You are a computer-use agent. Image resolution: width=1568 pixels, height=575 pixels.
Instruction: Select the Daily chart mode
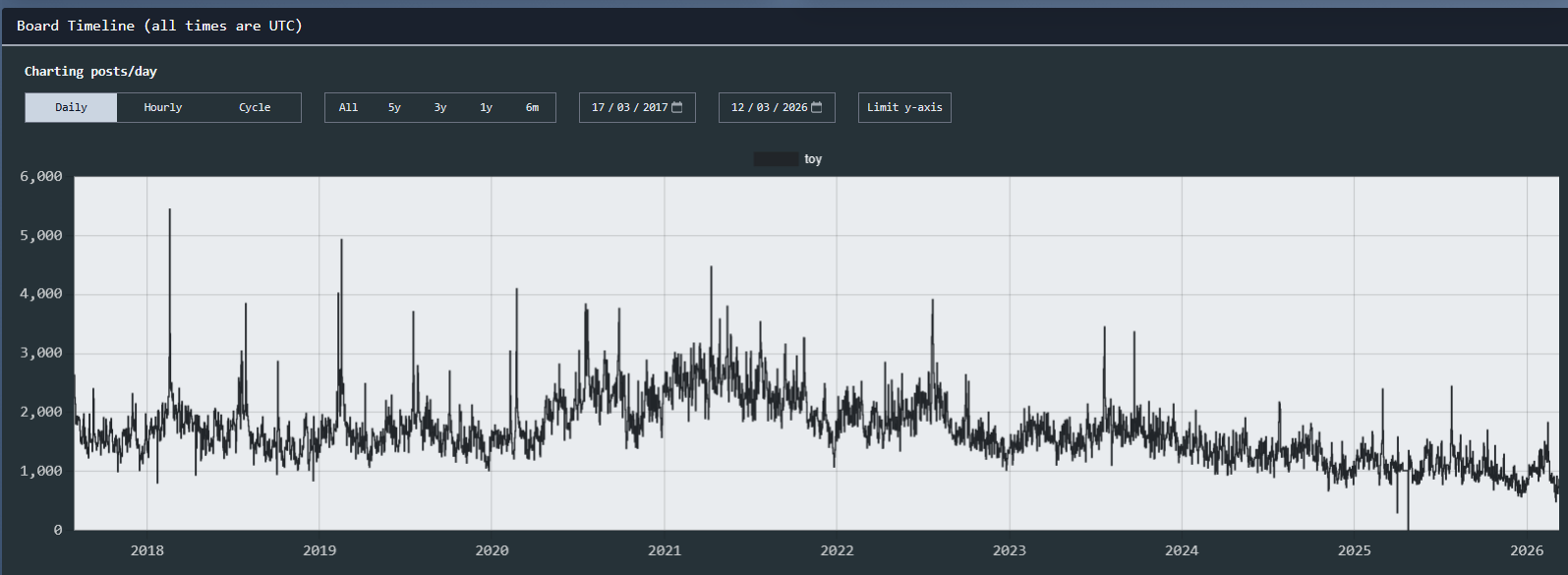(71, 107)
